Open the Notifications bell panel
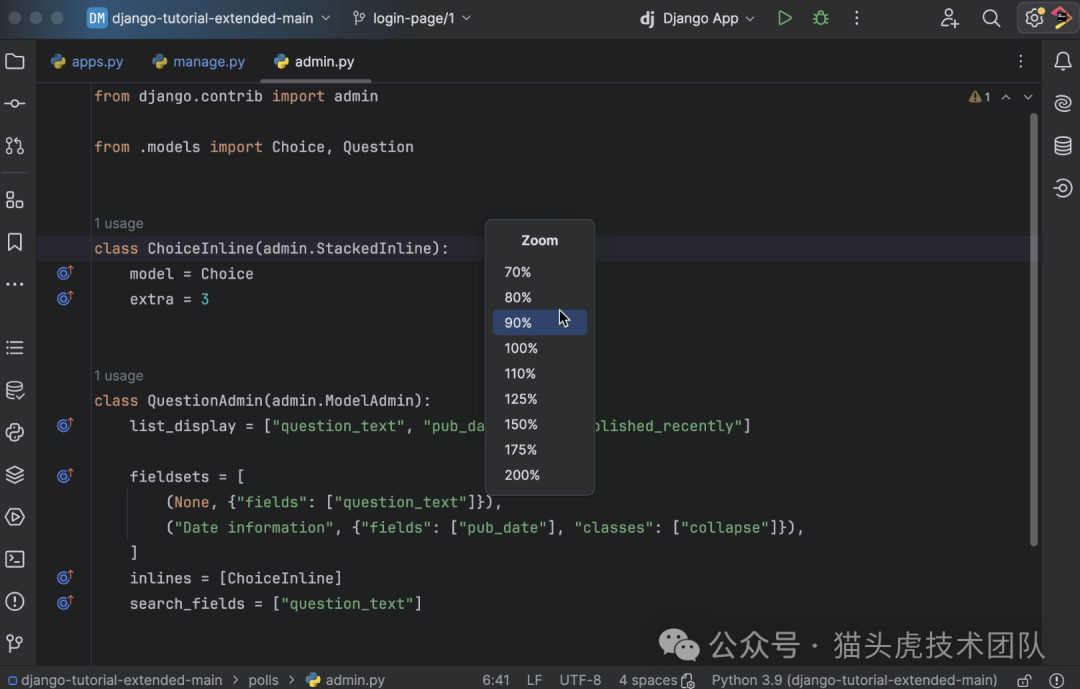Image resolution: width=1080 pixels, height=689 pixels. 1062,62
